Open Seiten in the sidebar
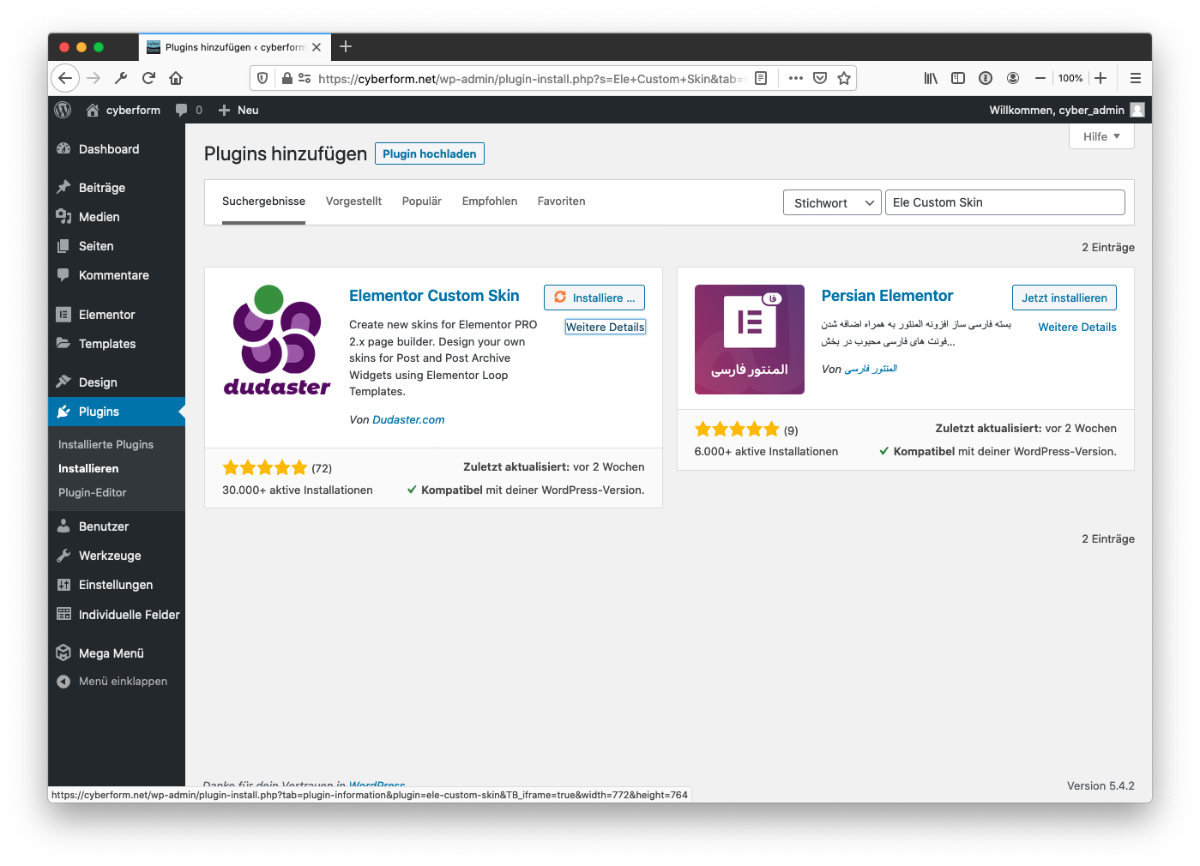 click(116, 246)
